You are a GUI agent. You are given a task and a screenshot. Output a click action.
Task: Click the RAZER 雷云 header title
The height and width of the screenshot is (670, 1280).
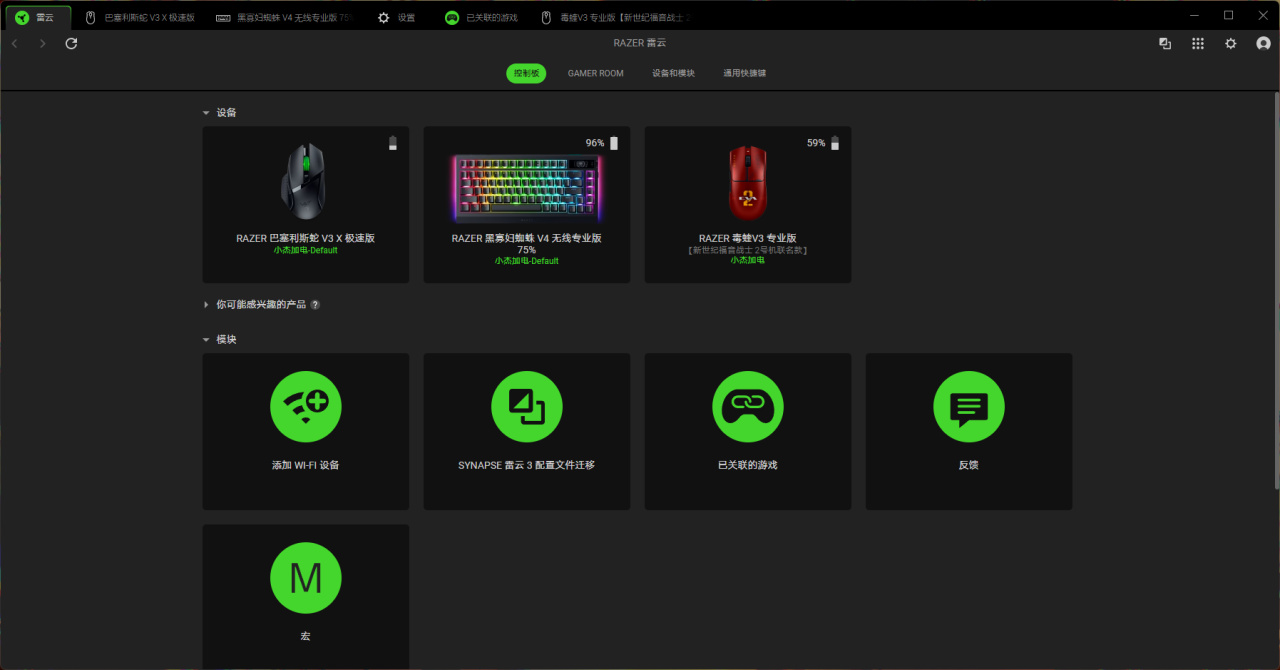coord(640,44)
